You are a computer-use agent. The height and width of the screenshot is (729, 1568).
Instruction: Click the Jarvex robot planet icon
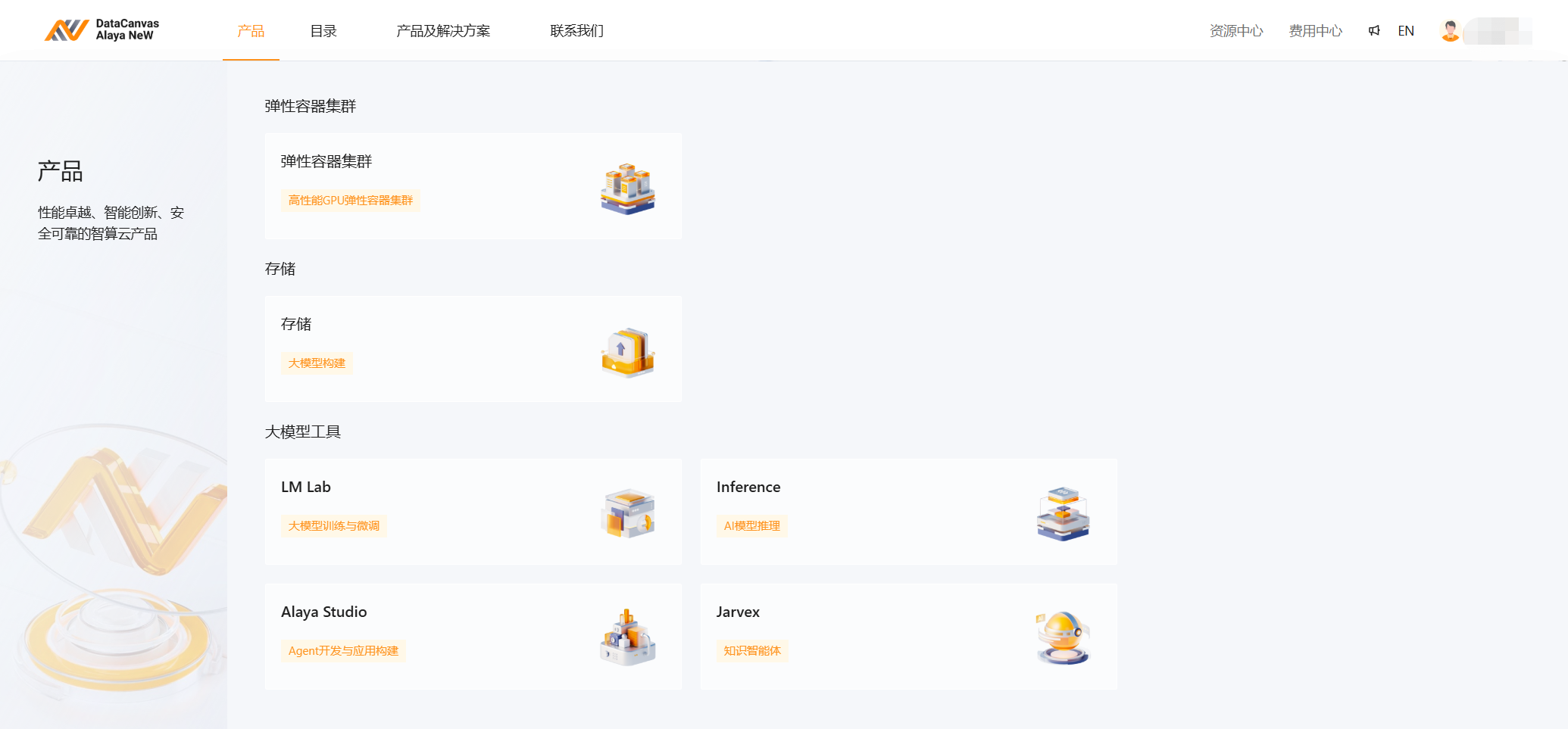1063,638
